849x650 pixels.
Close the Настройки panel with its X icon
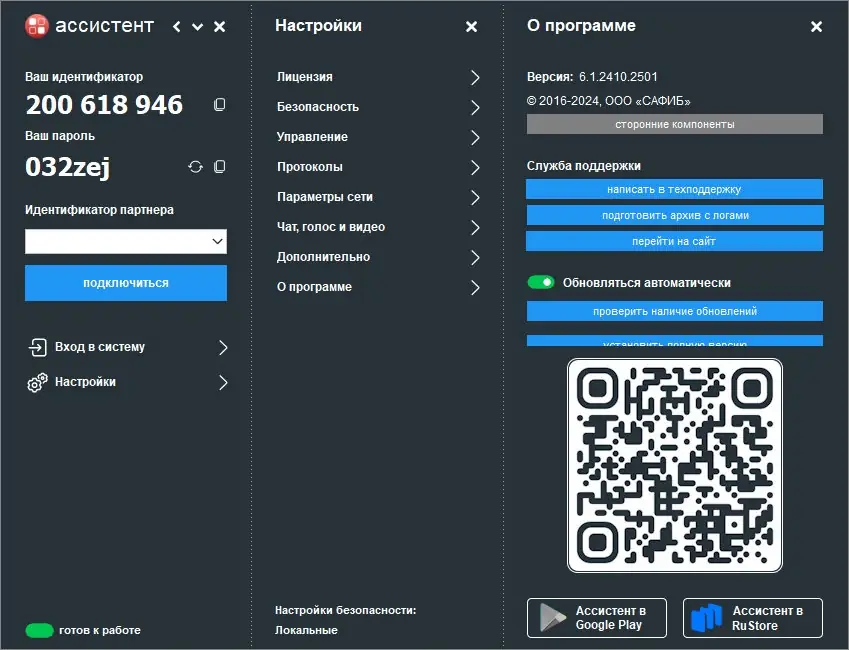471,26
